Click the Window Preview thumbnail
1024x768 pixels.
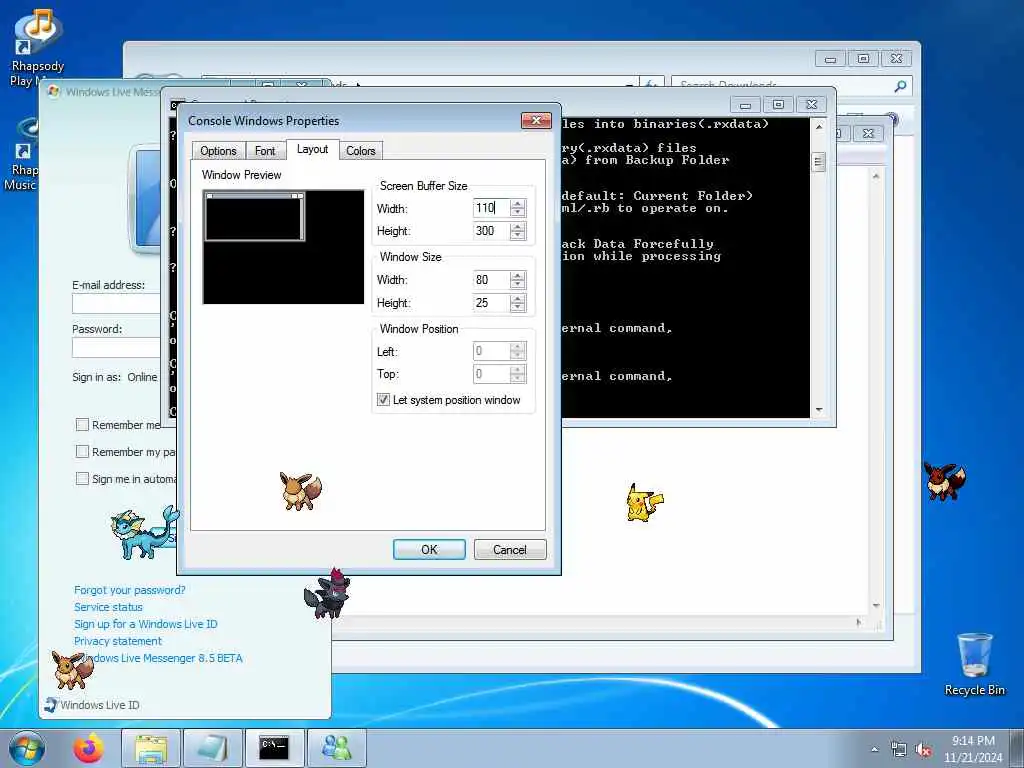coord(283,247)
